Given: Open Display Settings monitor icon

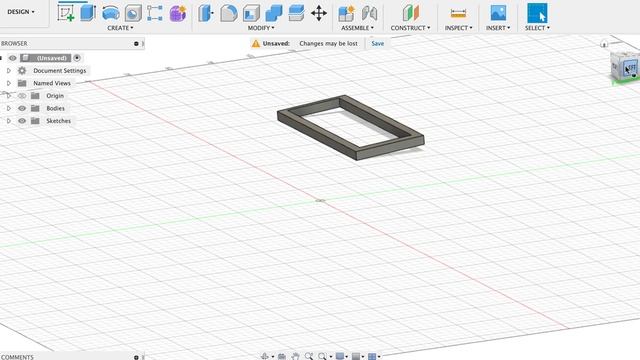Looking at the screenshot, I should point(340,356).
